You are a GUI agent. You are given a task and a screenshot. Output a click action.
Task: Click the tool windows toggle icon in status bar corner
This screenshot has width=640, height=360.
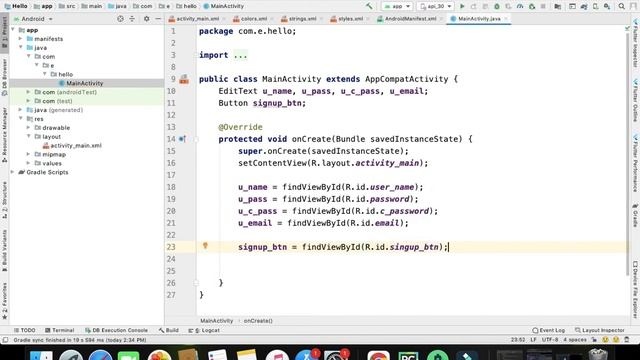tap(5, 340)
